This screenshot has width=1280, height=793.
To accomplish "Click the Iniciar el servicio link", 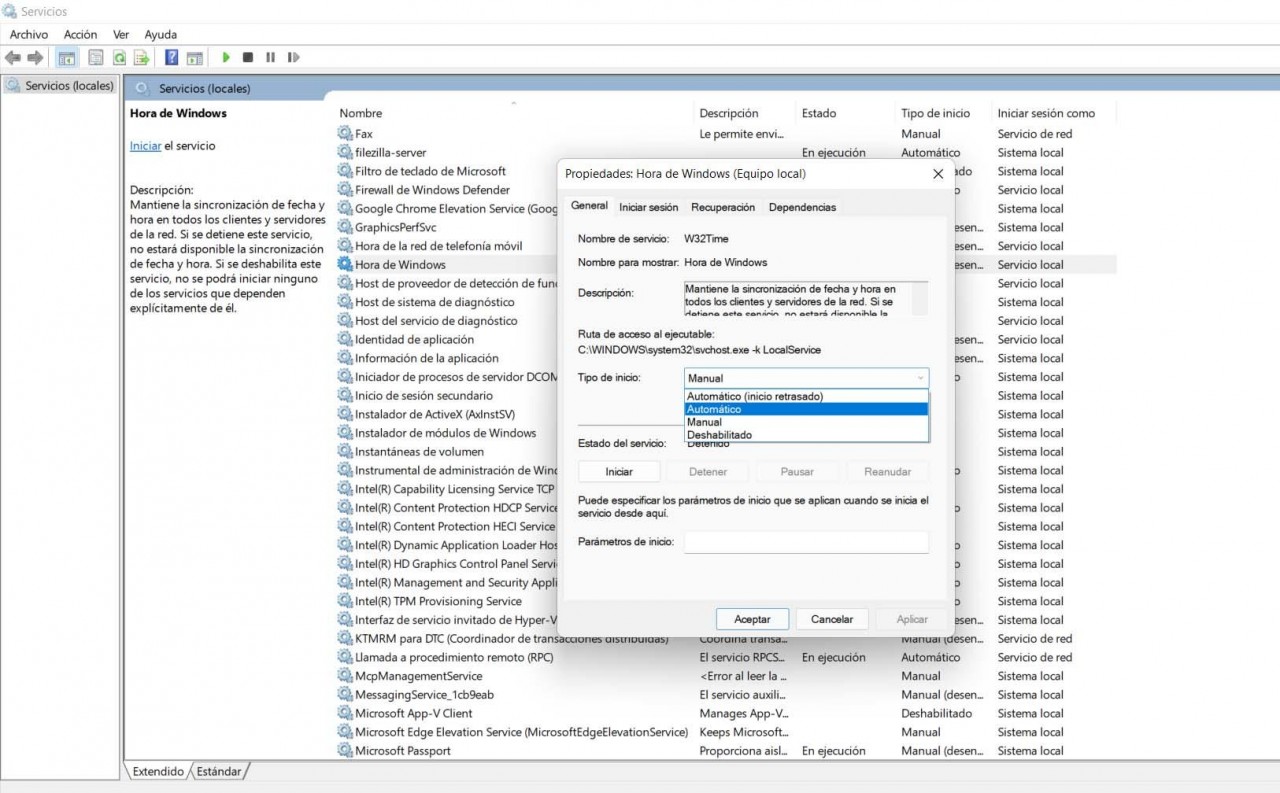I will pyautogui.click(x=145, y=146).
